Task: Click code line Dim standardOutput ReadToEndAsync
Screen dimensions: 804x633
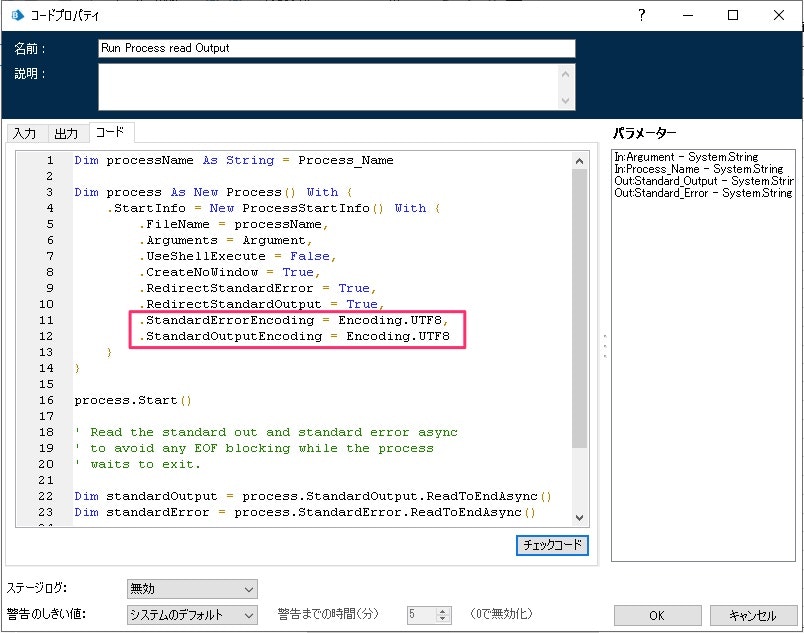Action: tap(313, 496)
